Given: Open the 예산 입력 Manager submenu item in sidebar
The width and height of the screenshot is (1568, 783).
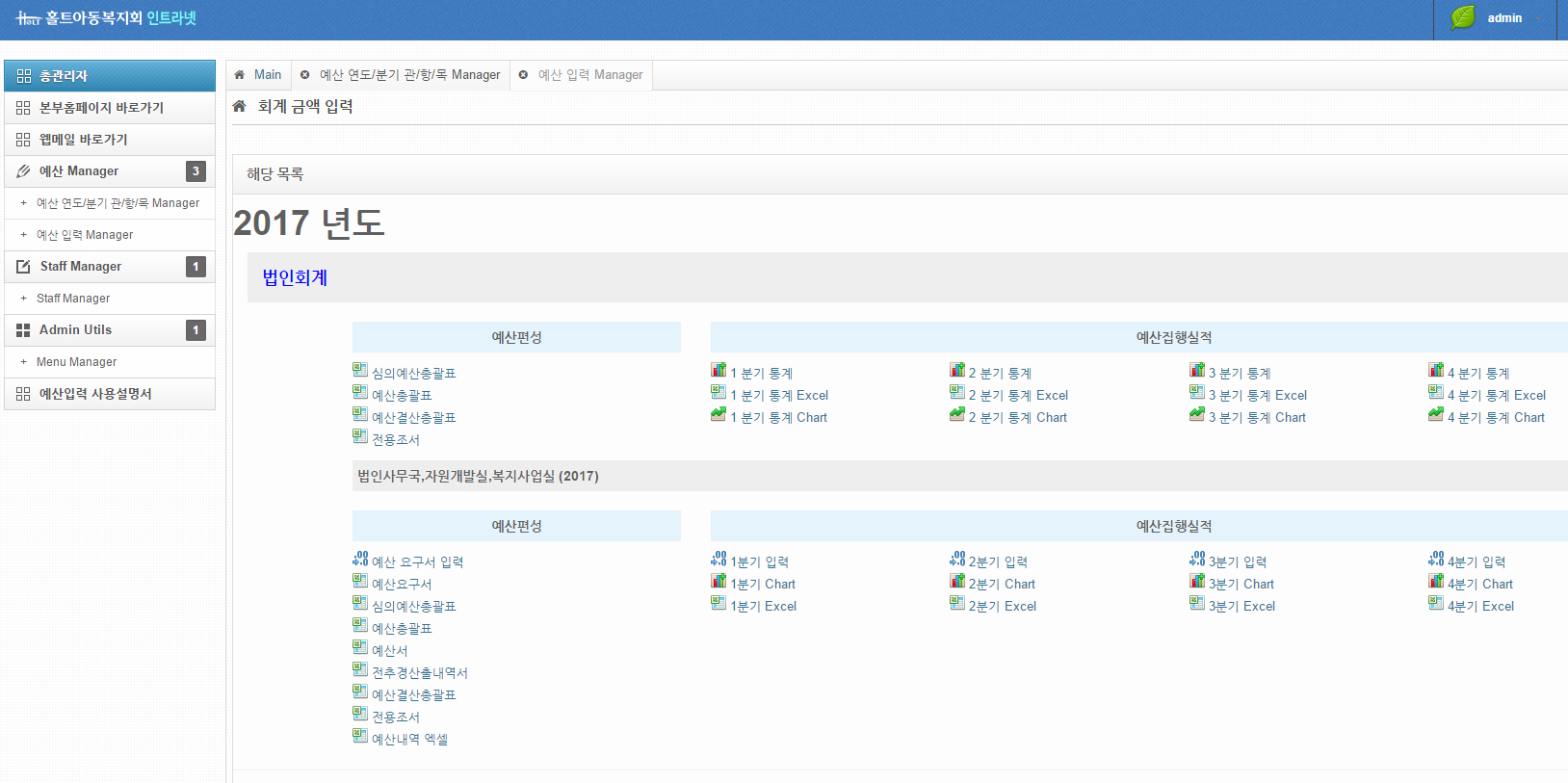Looking at the screenshot, I should [x=85, y=235].
